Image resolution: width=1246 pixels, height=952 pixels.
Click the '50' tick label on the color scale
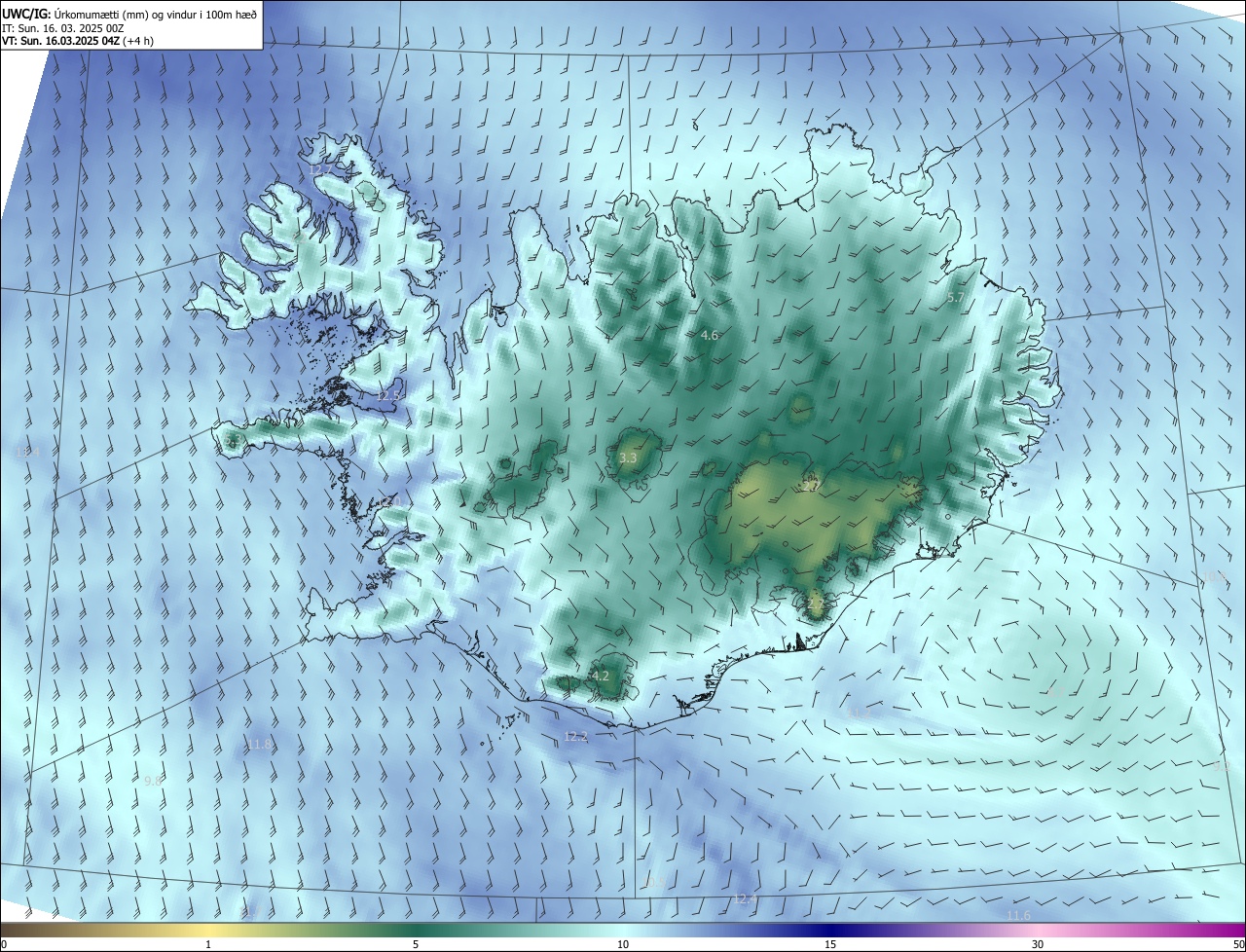pos(1238,944)
